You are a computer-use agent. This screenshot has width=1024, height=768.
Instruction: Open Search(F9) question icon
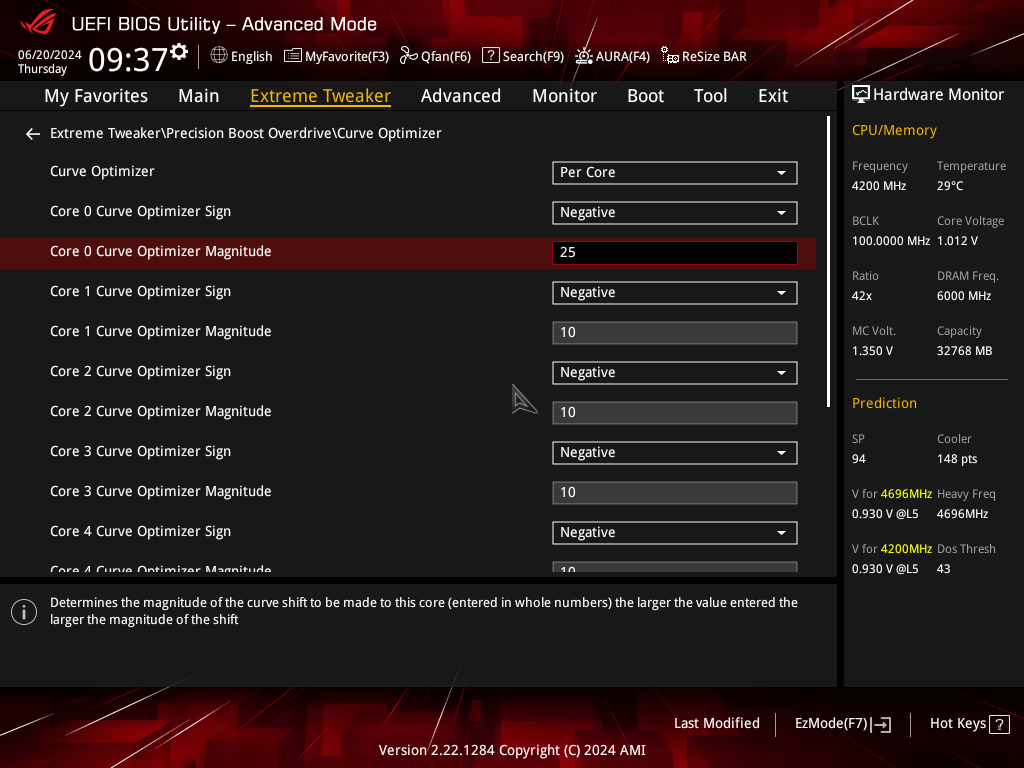[490, 56]
